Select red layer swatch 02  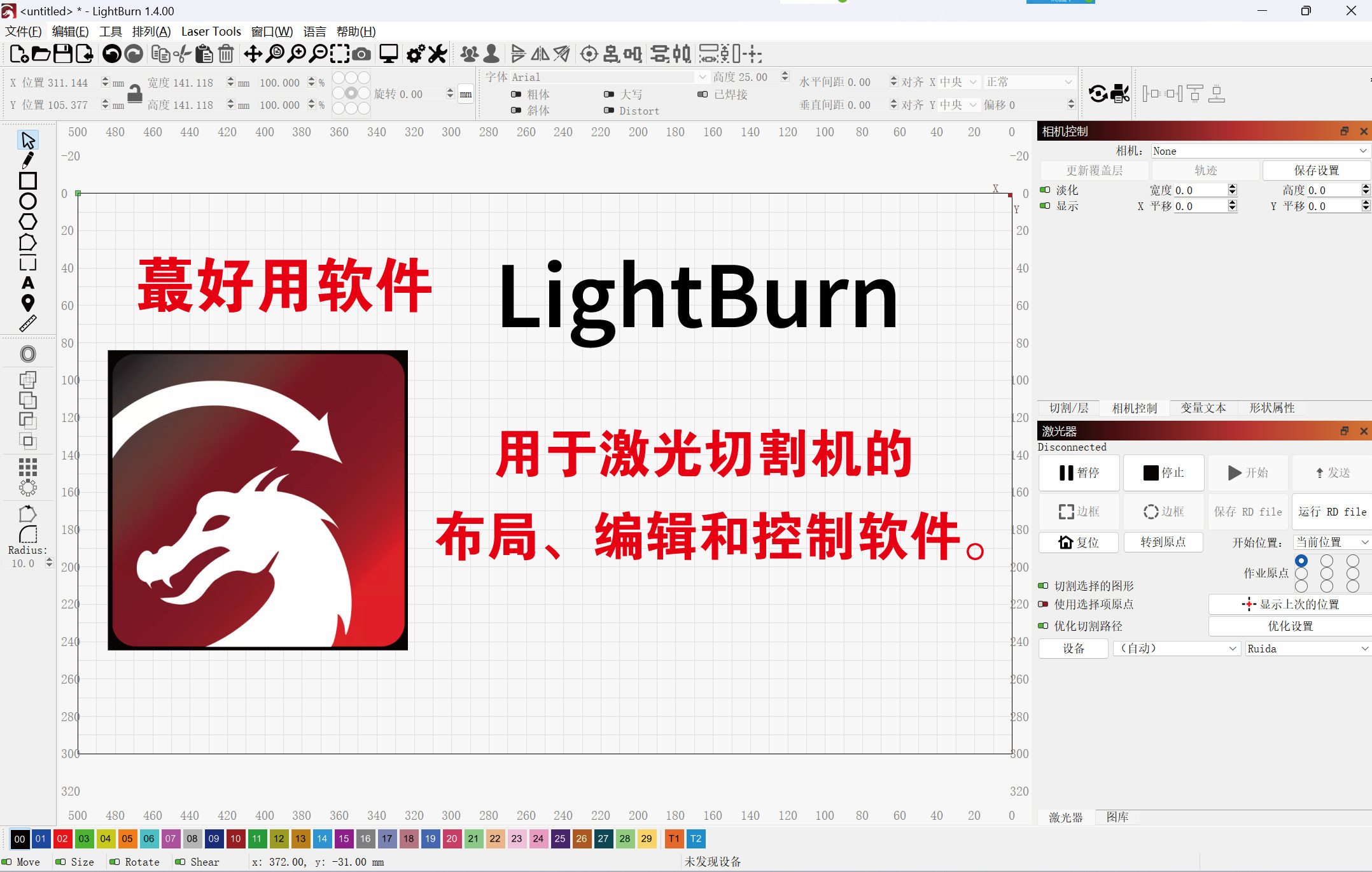point(62,838)
